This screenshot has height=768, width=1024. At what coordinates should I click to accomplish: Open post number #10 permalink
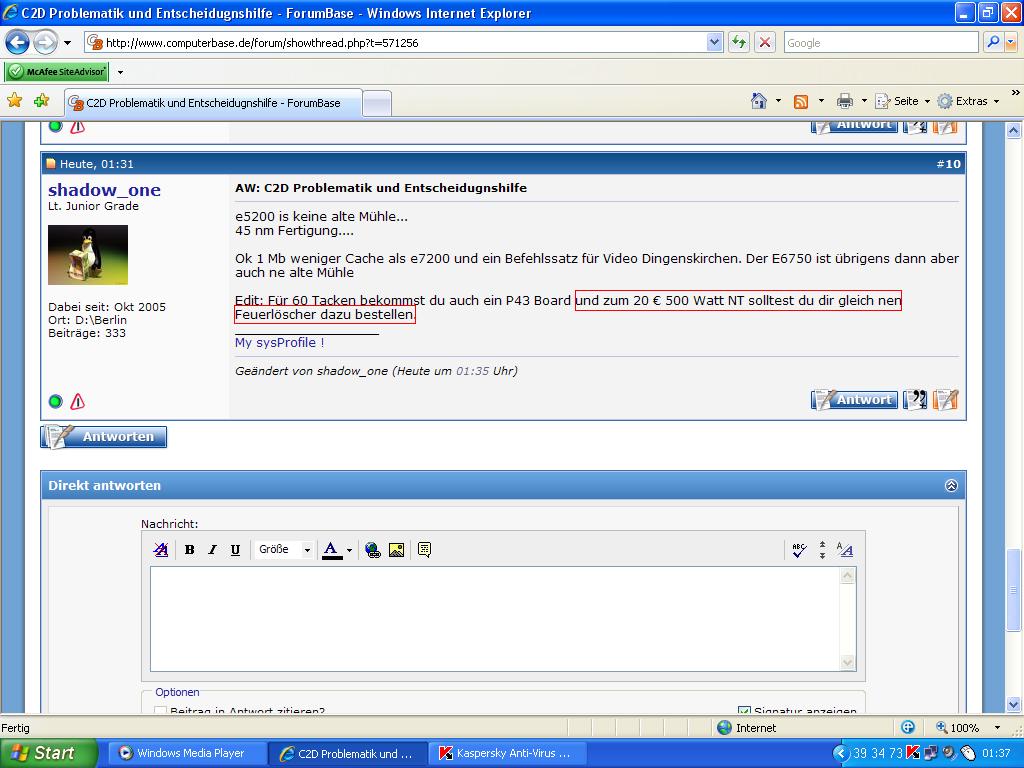point(948,164)
